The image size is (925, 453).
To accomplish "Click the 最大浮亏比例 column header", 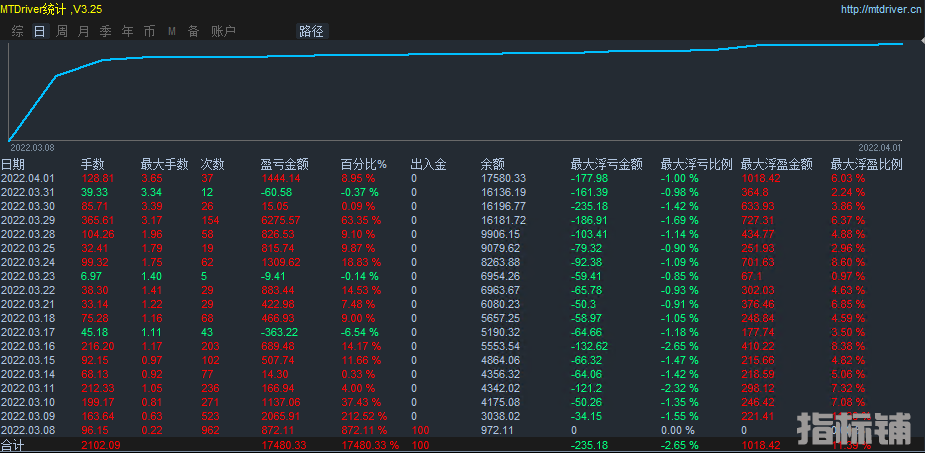I will click(x=697, y=165).
